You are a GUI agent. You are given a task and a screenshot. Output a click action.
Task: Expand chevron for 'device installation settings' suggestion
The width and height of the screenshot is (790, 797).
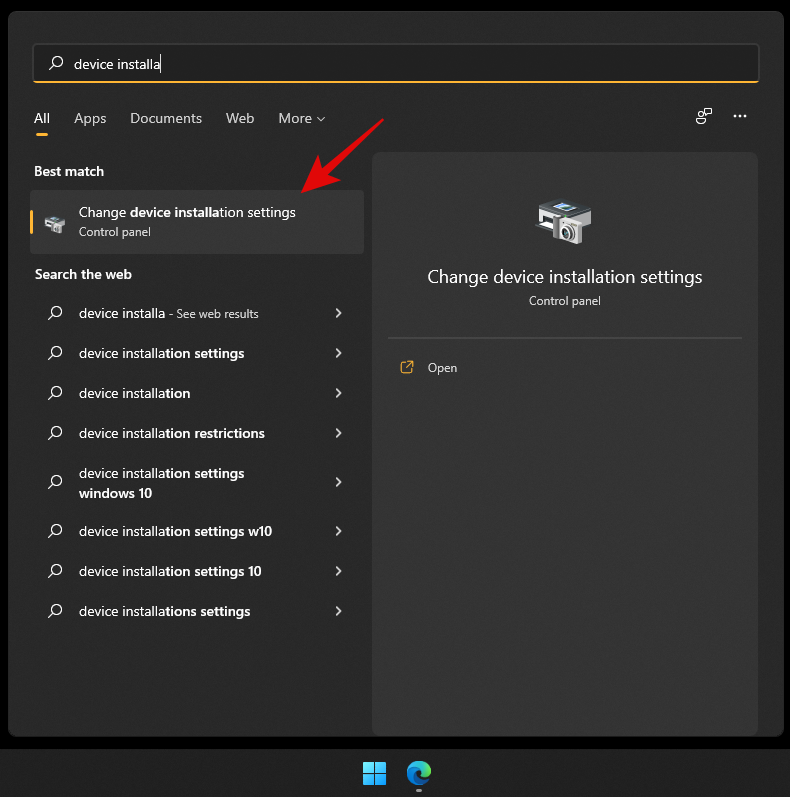[338, 353]
